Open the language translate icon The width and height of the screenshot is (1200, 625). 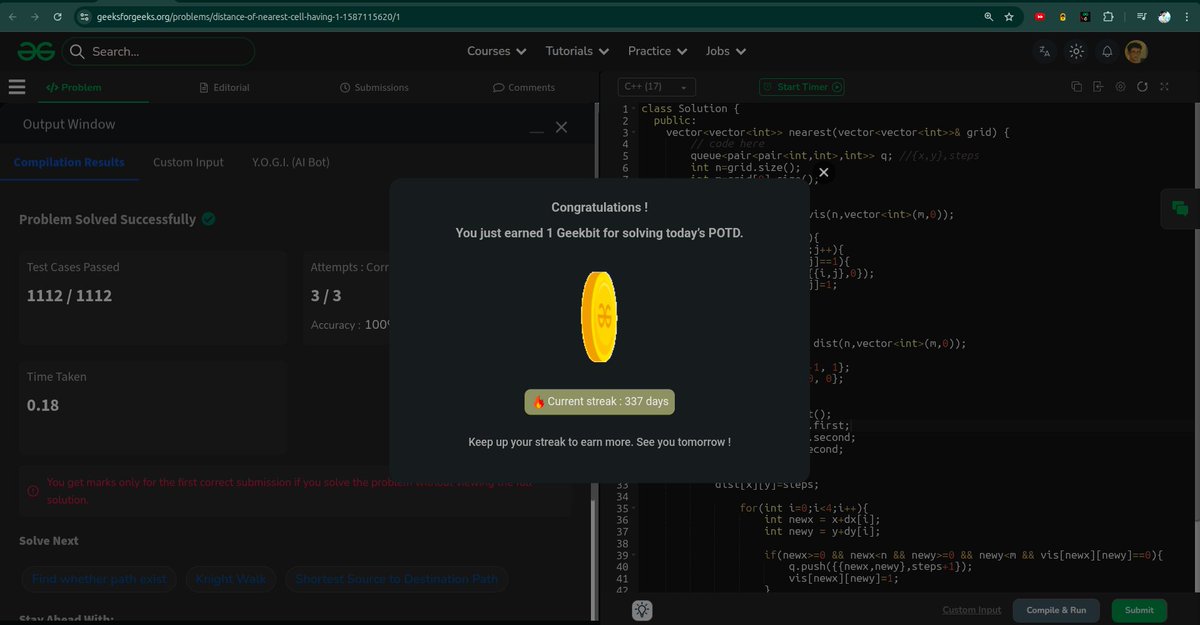(x=1045, y=51)
